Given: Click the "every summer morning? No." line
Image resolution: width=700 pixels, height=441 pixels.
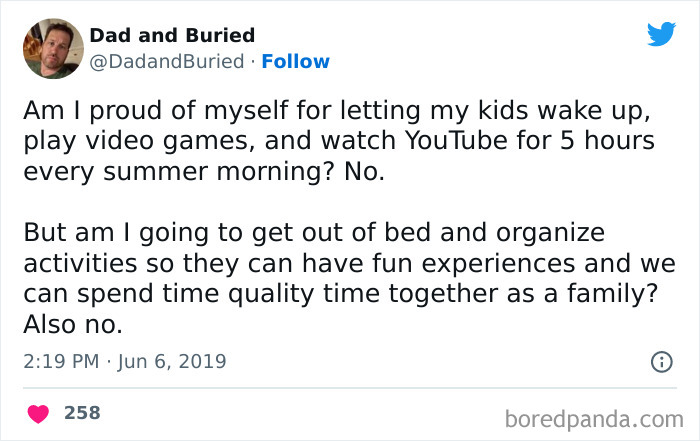Looking at the screenshot, I should [203, 171].
